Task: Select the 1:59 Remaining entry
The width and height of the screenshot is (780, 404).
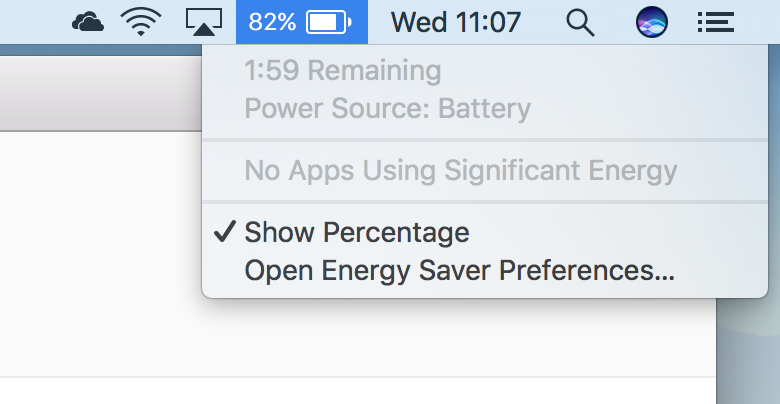Action: coord(342,71)
